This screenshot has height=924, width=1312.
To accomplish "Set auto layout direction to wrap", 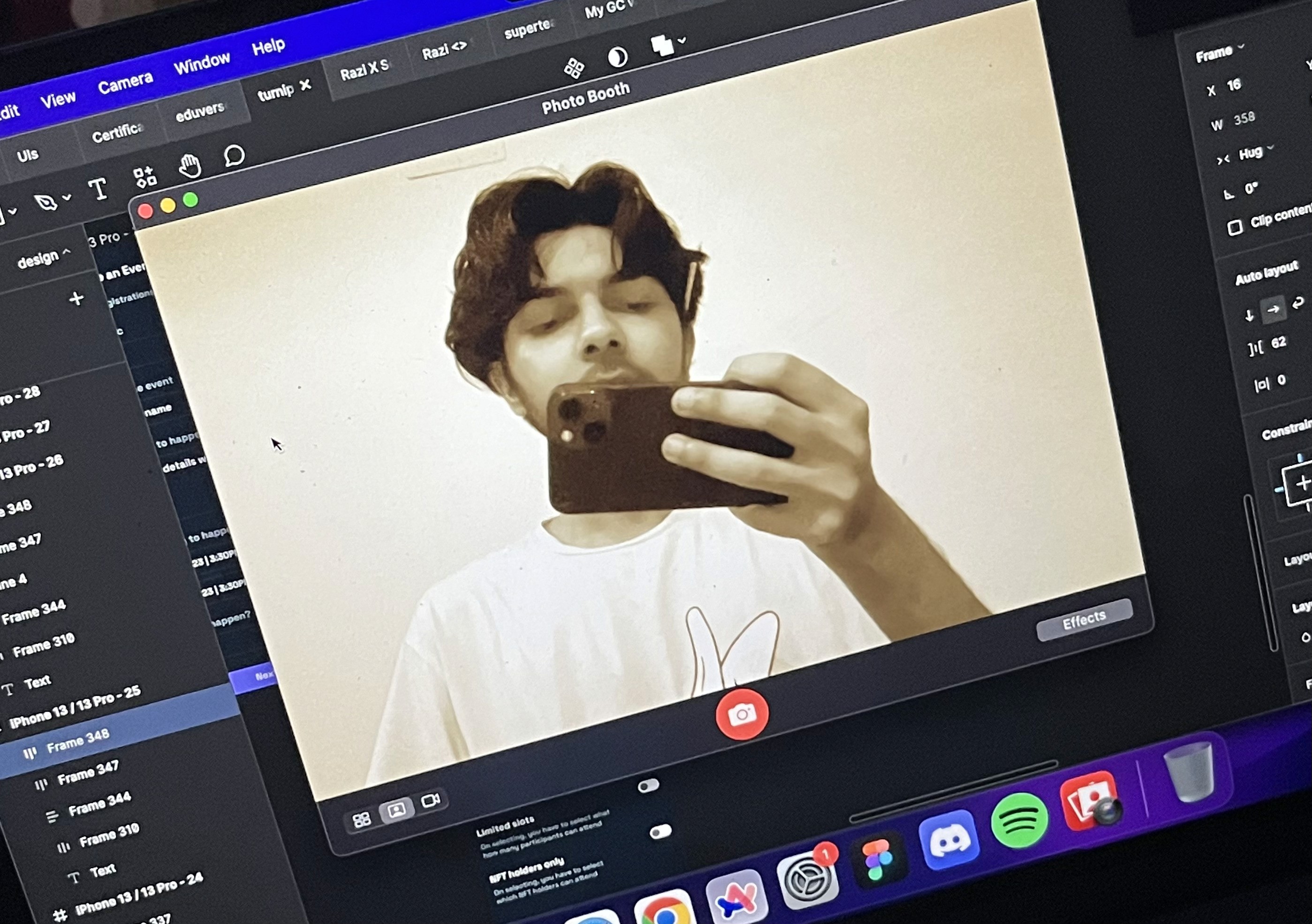I will [x=1298, y=303].
